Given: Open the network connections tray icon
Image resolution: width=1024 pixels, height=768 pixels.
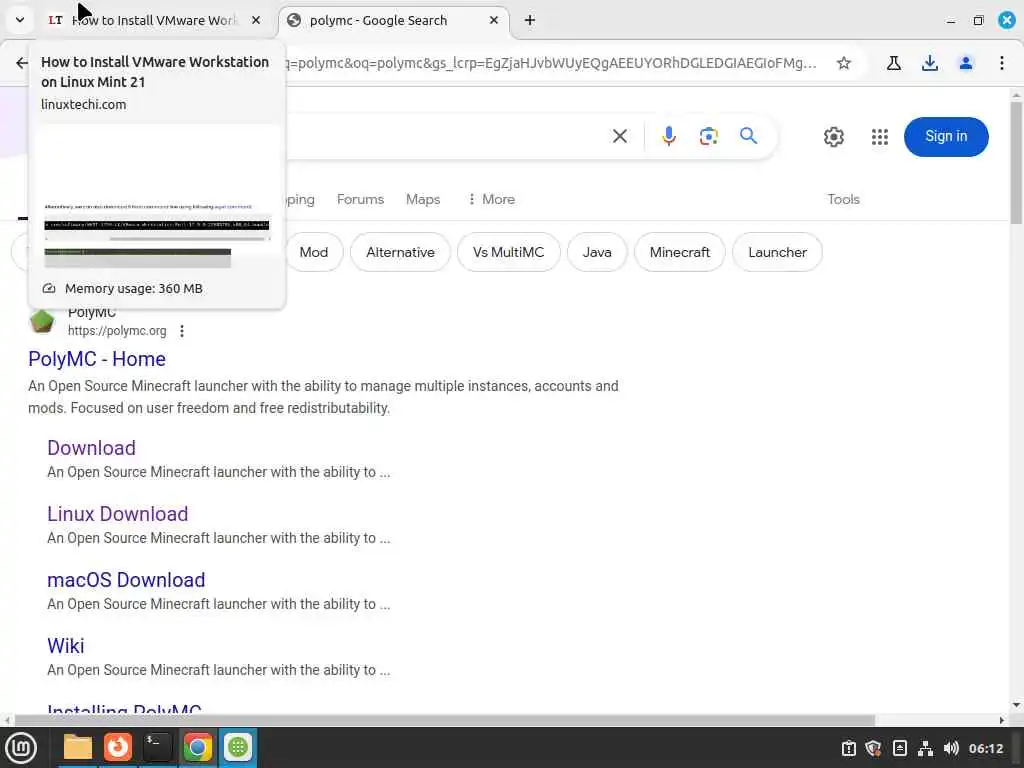Looking at the screenshot, I should click(925, 748).
